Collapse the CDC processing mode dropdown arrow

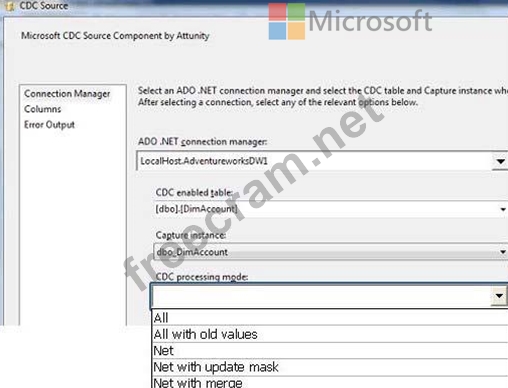[x=499, y=296]
